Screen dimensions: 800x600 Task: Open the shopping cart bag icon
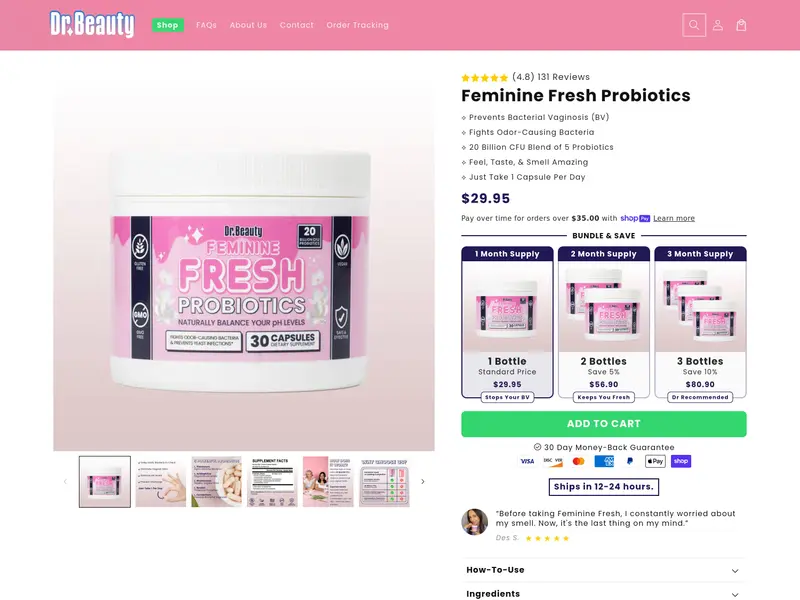point(741,25)
